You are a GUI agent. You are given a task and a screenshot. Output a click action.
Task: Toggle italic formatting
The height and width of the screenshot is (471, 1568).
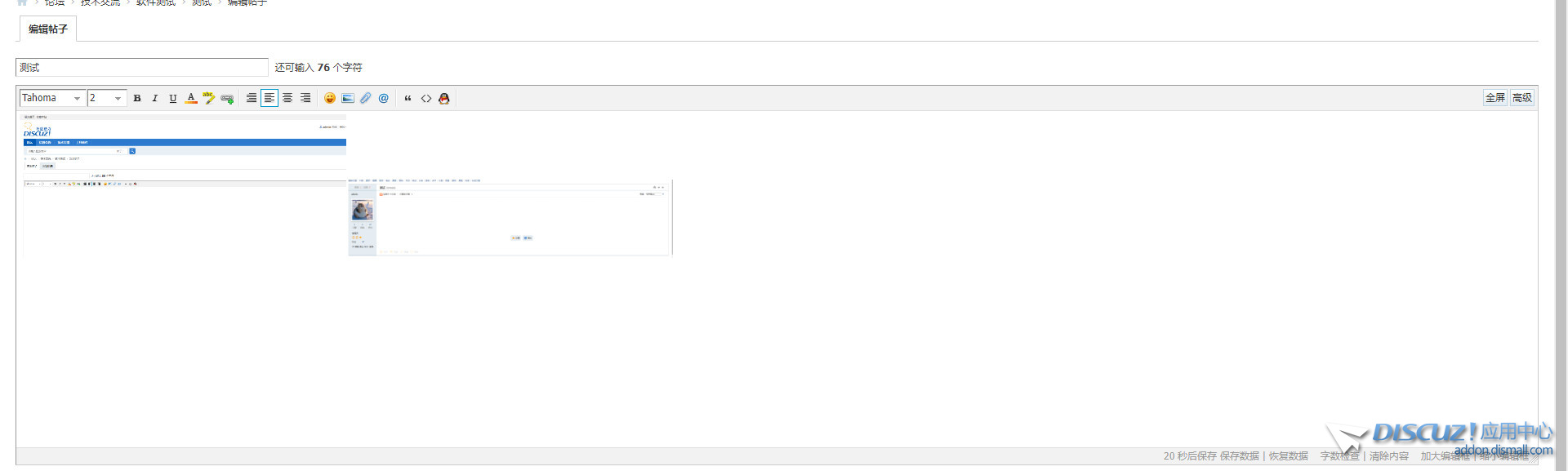point(155,98)
